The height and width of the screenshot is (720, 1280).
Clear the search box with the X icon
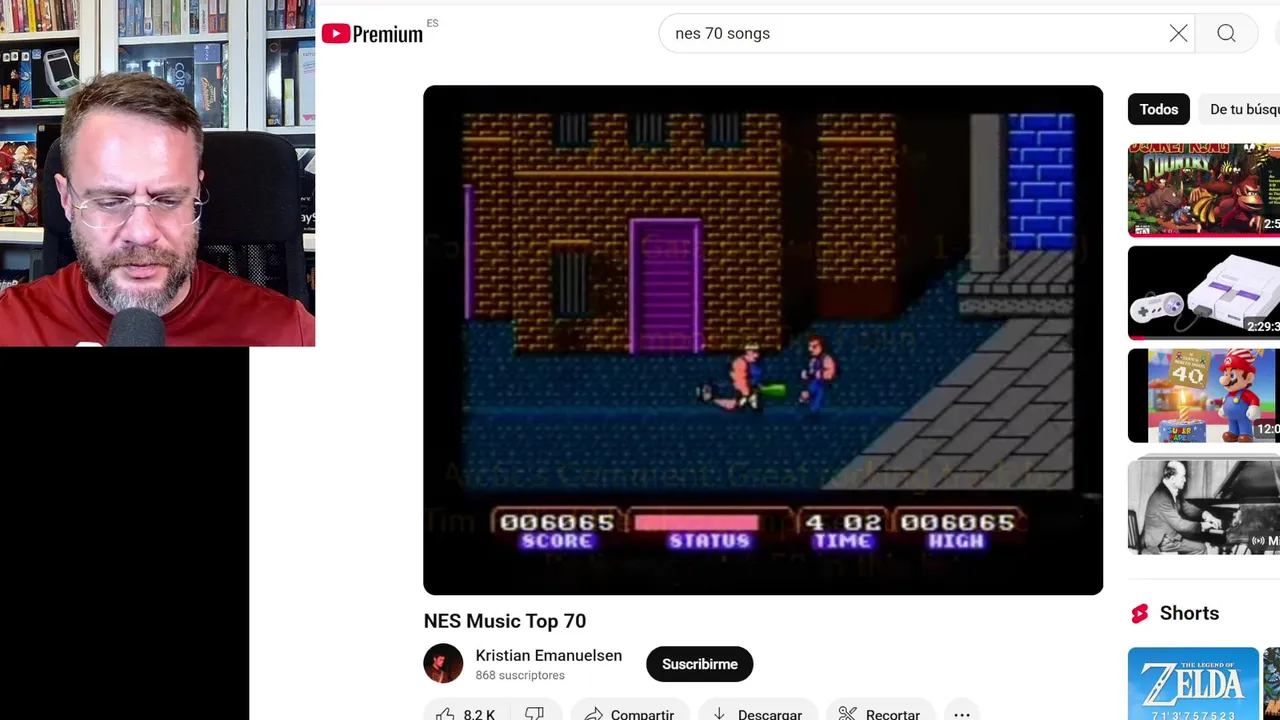tap(1178, 34)
